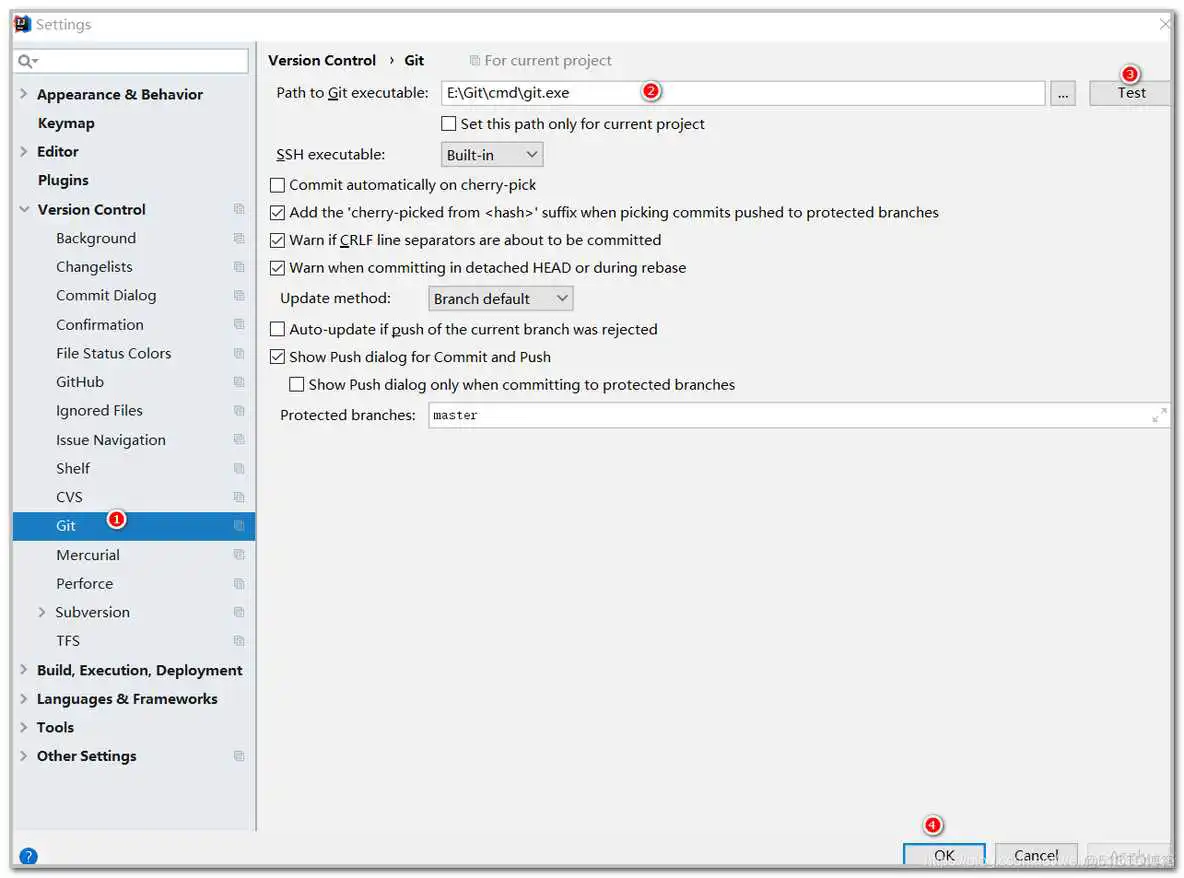Open the Keymap settings page

[66, 123]
